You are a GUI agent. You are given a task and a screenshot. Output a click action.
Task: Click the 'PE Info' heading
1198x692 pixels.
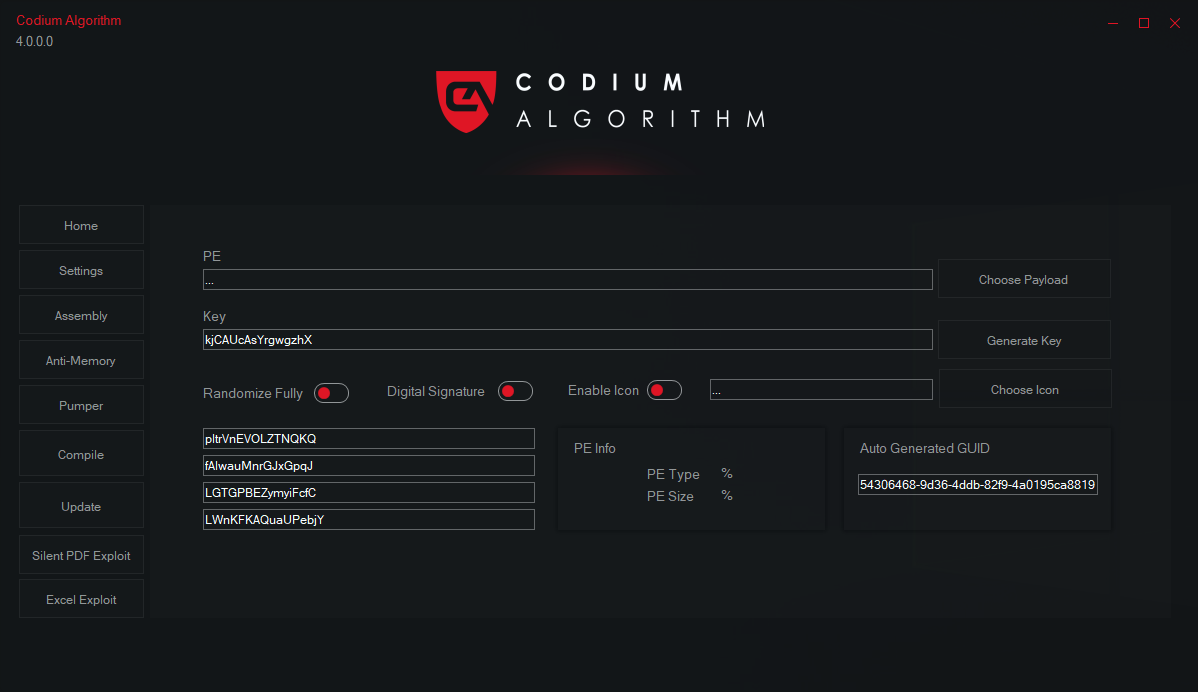[594, 448]
